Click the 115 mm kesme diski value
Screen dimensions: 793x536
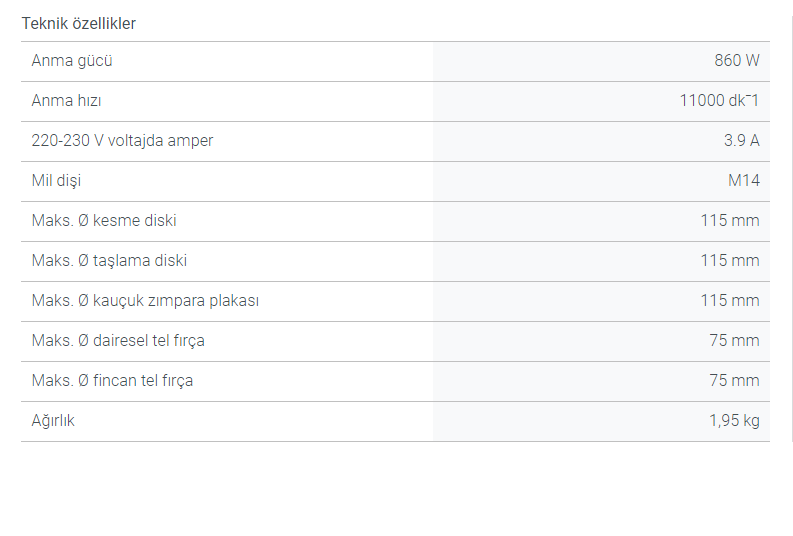(729, 221)
